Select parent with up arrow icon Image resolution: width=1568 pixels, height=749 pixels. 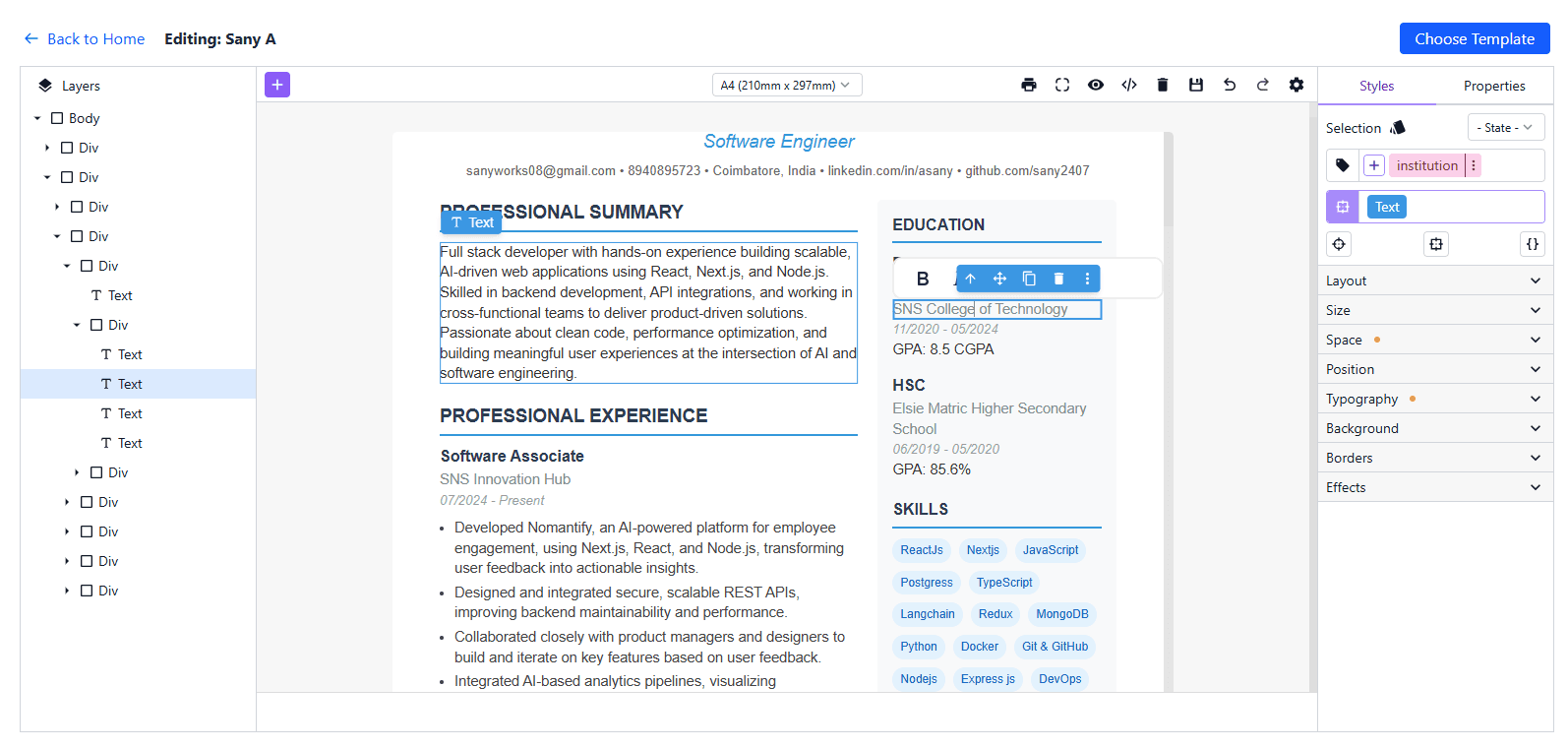tap(970, 279)
